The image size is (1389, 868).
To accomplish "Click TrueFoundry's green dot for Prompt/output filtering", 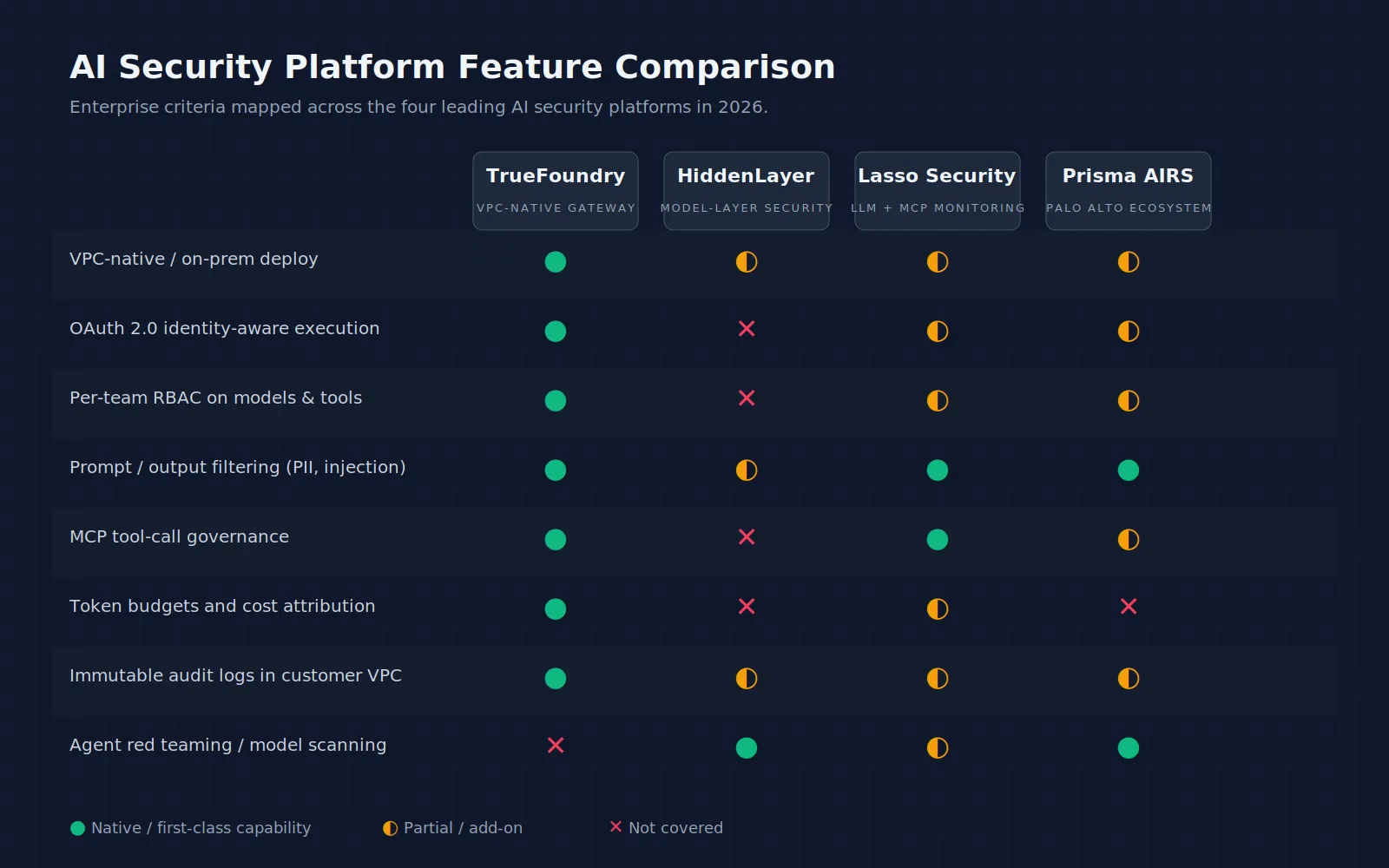I will tap(556, 470).
